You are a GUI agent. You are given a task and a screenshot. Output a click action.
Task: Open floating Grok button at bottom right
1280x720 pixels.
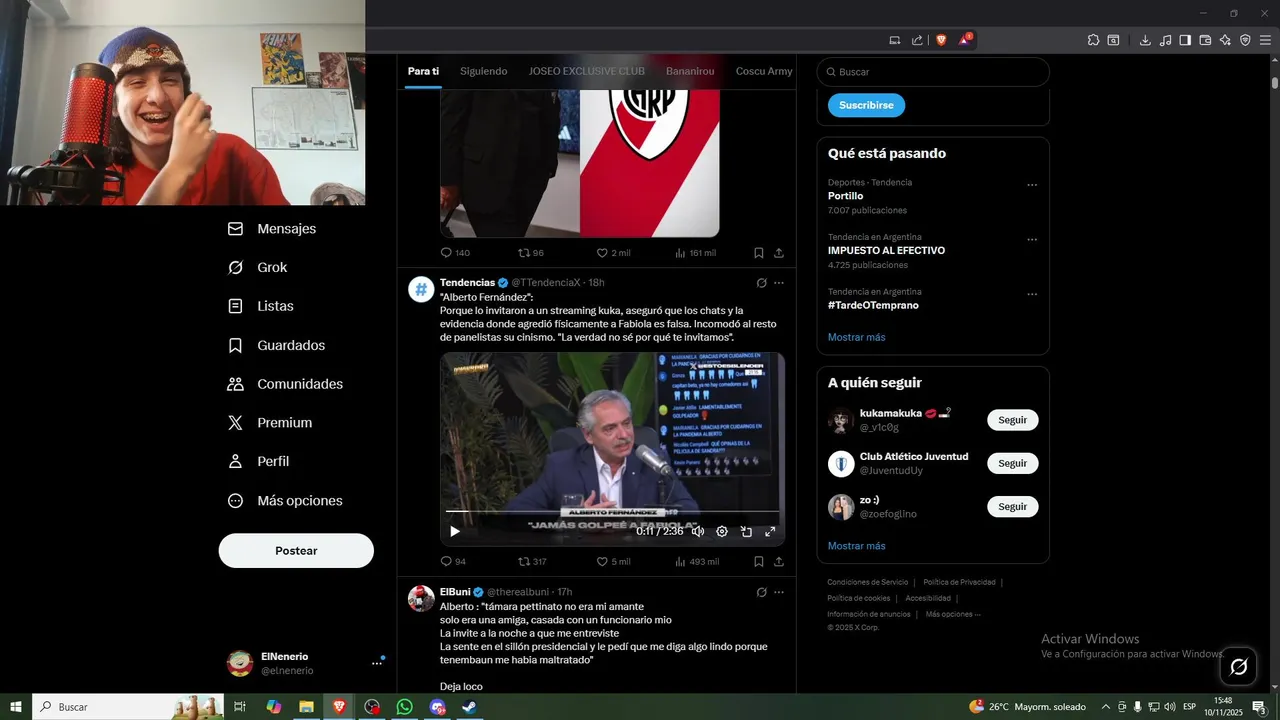[x=1238, y=667]
